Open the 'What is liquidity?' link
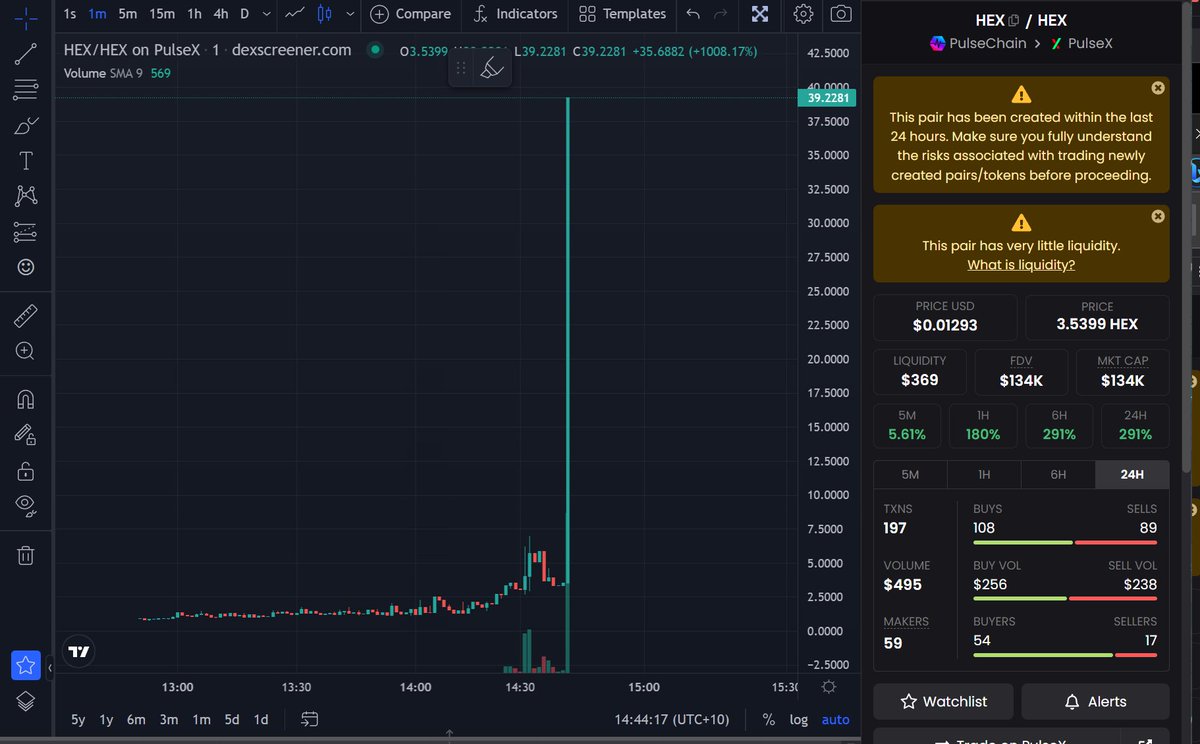1200x744 pixels. pyautogui.click(x=1021, y=265)
